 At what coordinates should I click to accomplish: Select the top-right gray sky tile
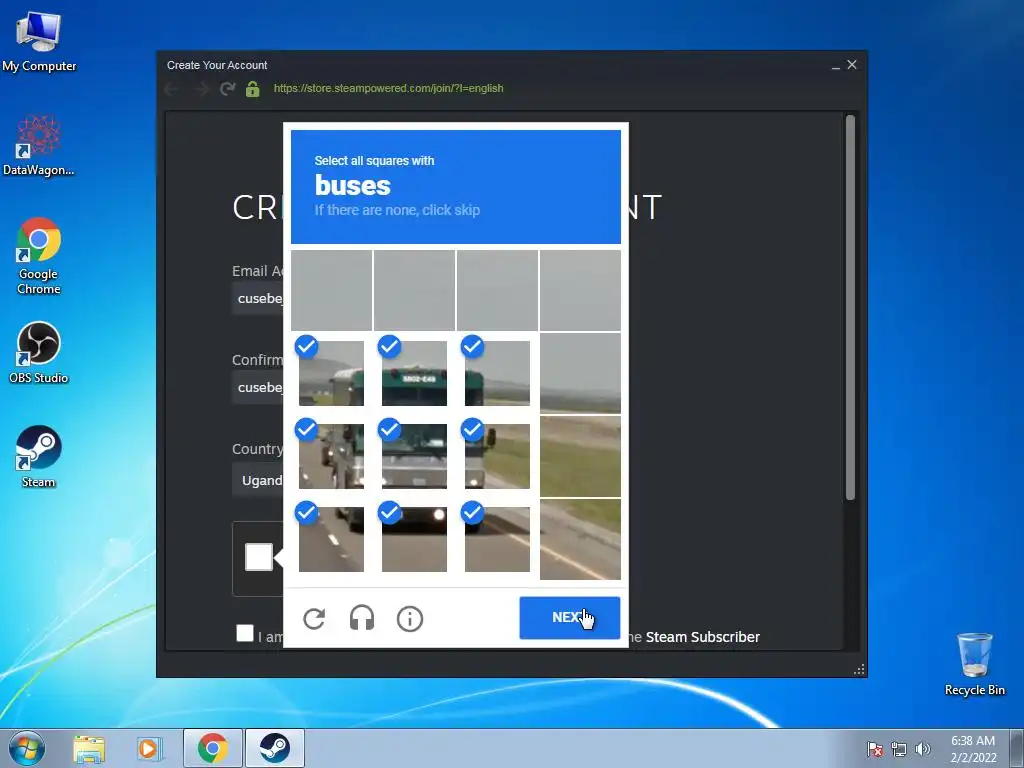(x=580, y=290)
